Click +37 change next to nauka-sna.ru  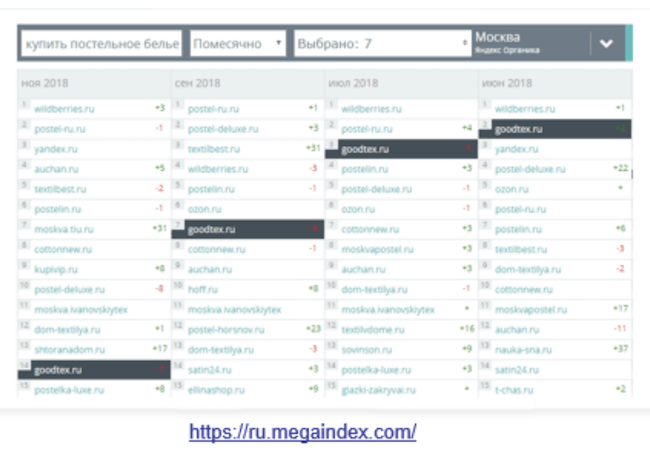click(621, 349)
